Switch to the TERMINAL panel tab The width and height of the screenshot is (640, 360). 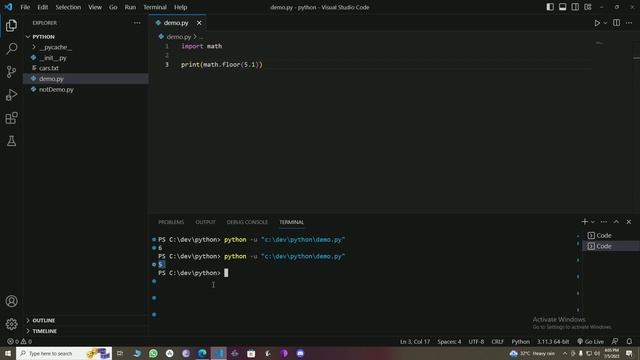point(291,222)
